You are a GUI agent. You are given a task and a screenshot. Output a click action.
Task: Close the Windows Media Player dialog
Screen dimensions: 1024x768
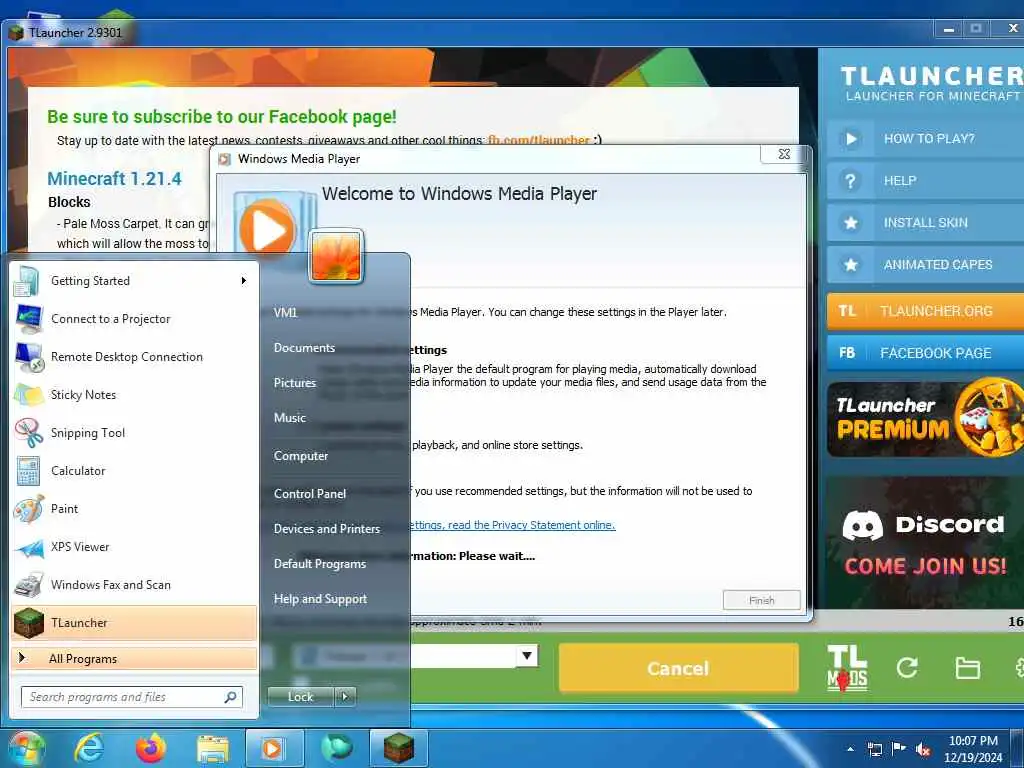tap(784, 153)
